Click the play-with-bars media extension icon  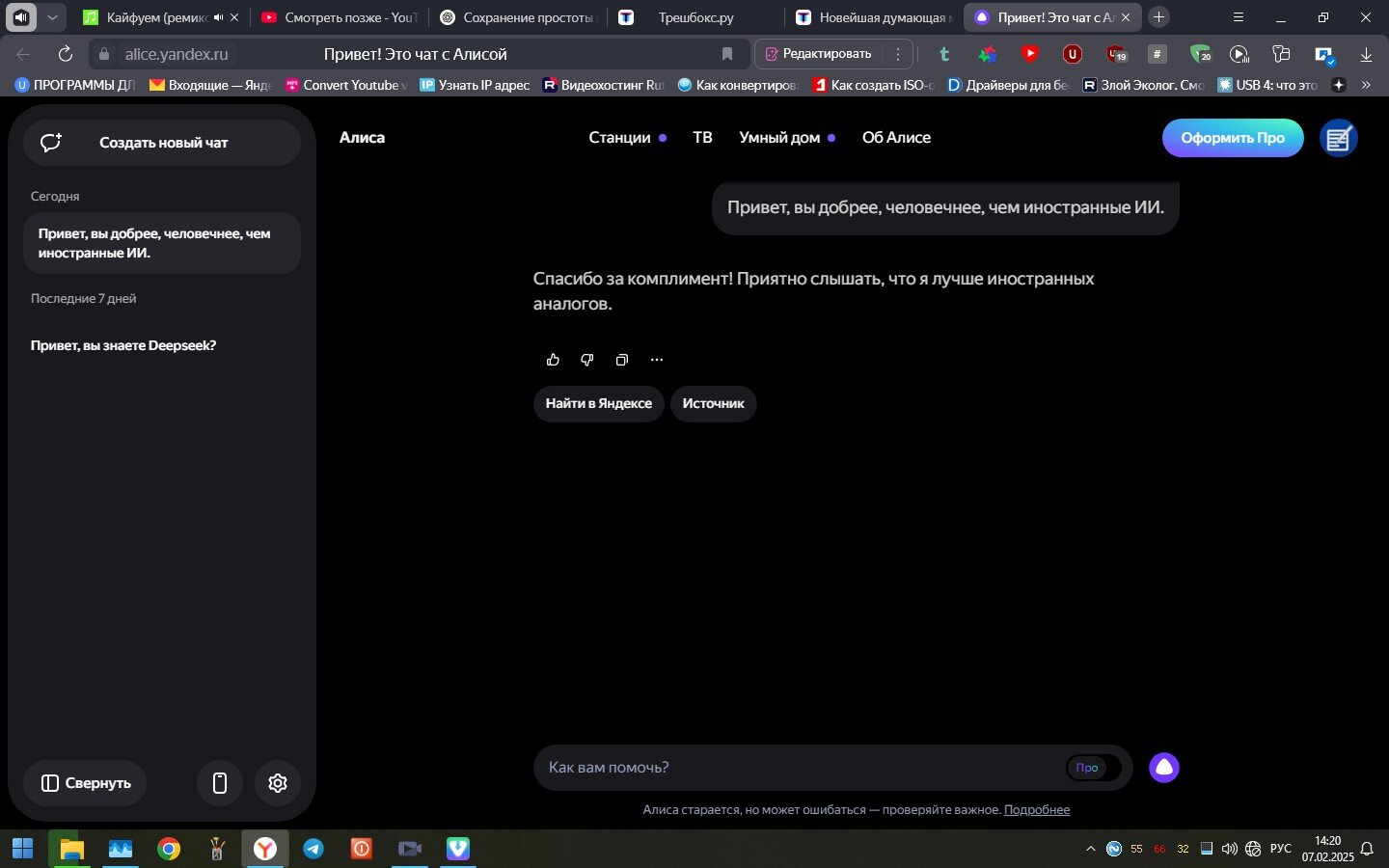point(1239,54)
